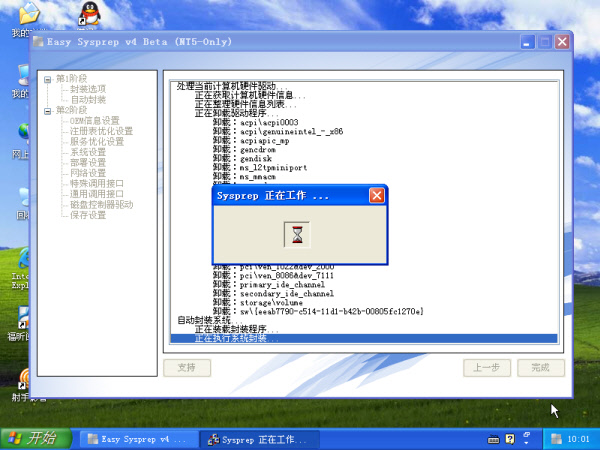Collapse the 第2阶段 tree node
Screen dimensions: 600x450
47,111
